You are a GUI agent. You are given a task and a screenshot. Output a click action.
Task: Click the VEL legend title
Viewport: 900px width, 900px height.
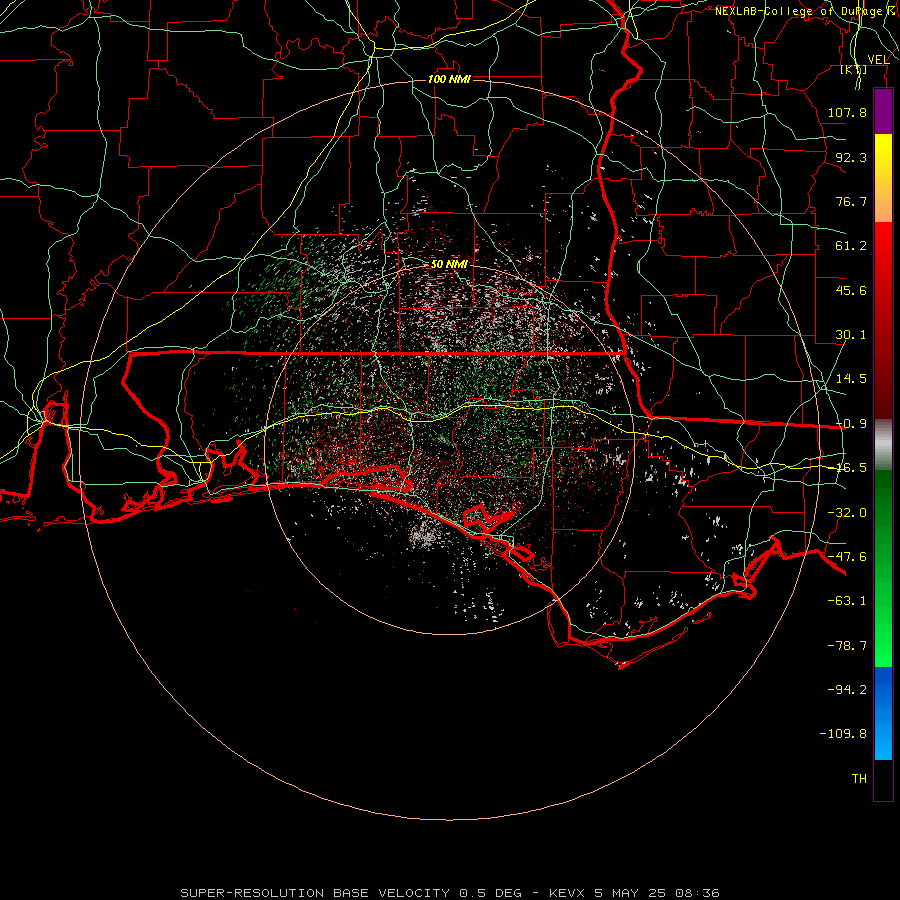[x=878, y=59]
